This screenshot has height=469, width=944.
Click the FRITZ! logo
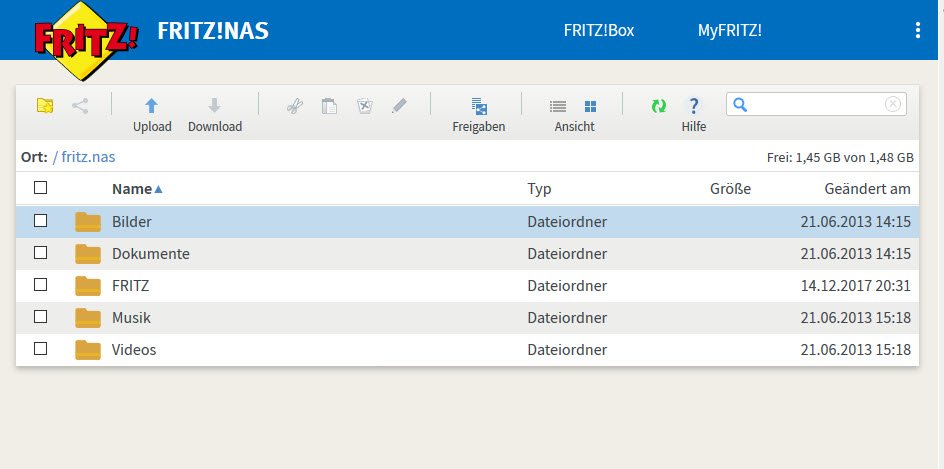86,41
